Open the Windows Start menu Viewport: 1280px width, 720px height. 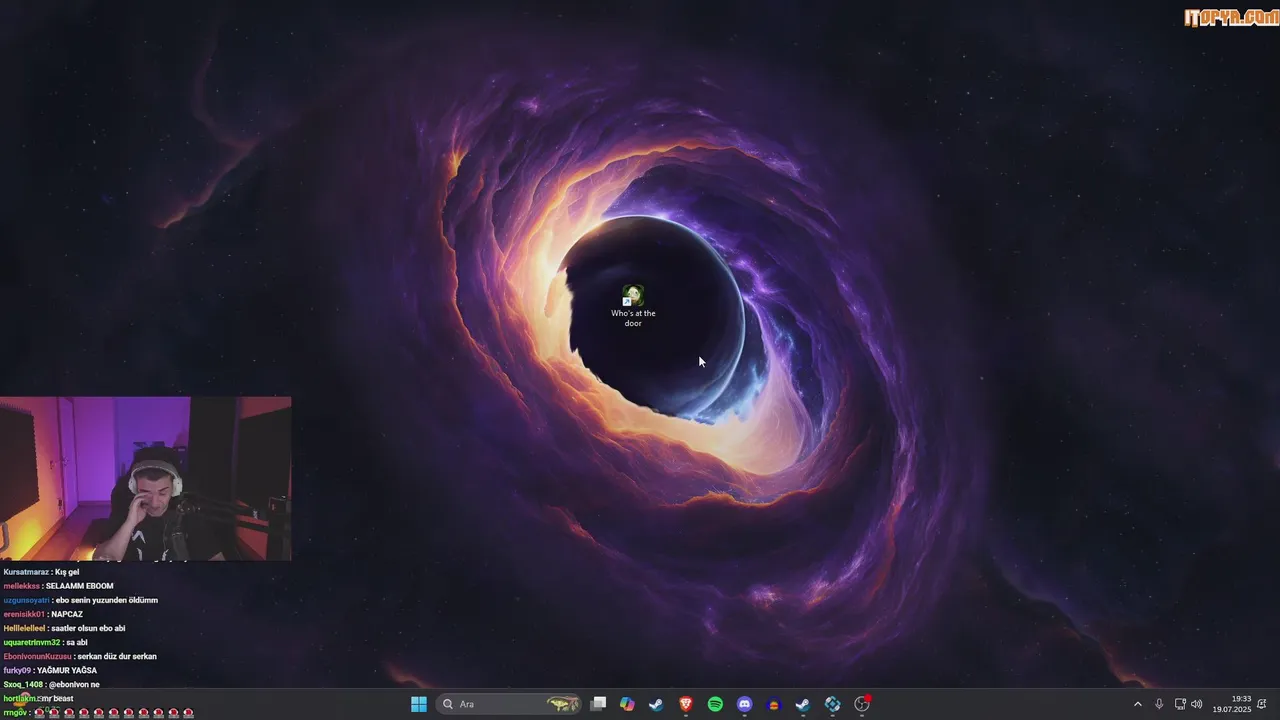click(x=419, y=704)
